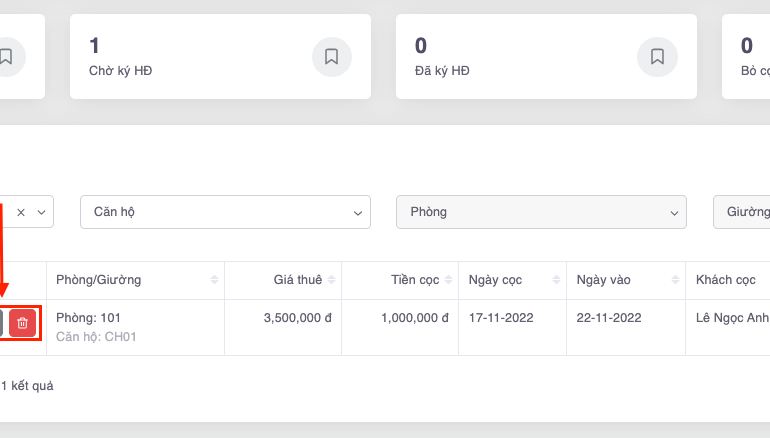Open the Phòng dropdown
The width and height of the screenshot is (770, 438).
coord(541,212)
